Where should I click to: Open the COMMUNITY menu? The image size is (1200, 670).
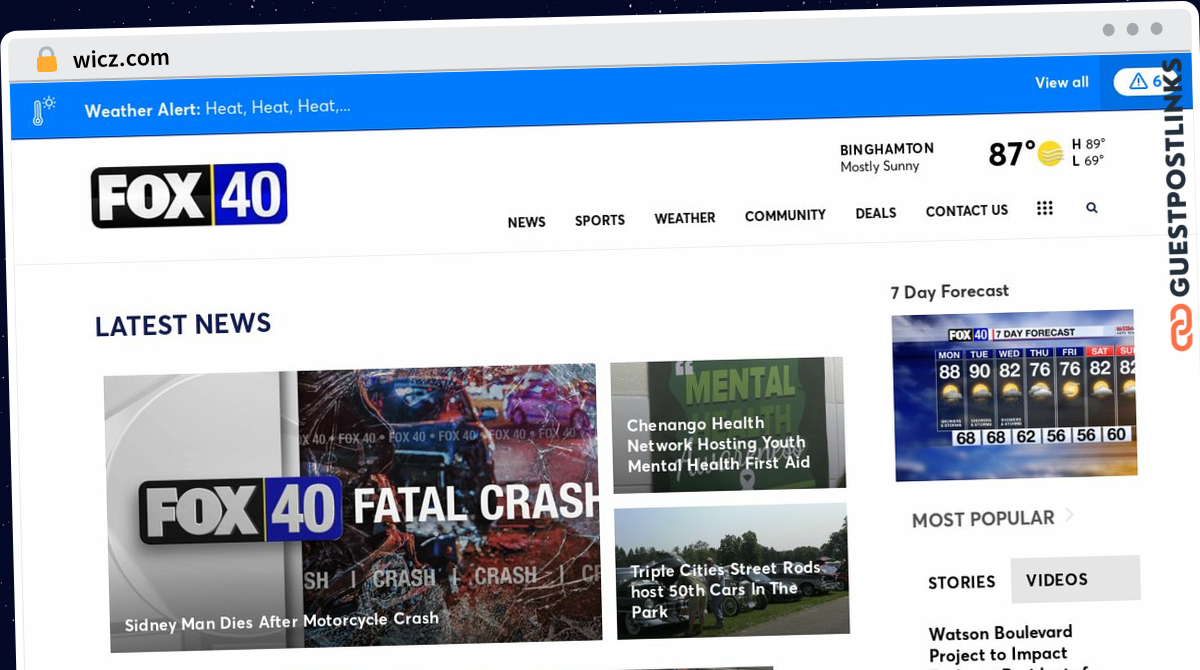coord(785,215)
